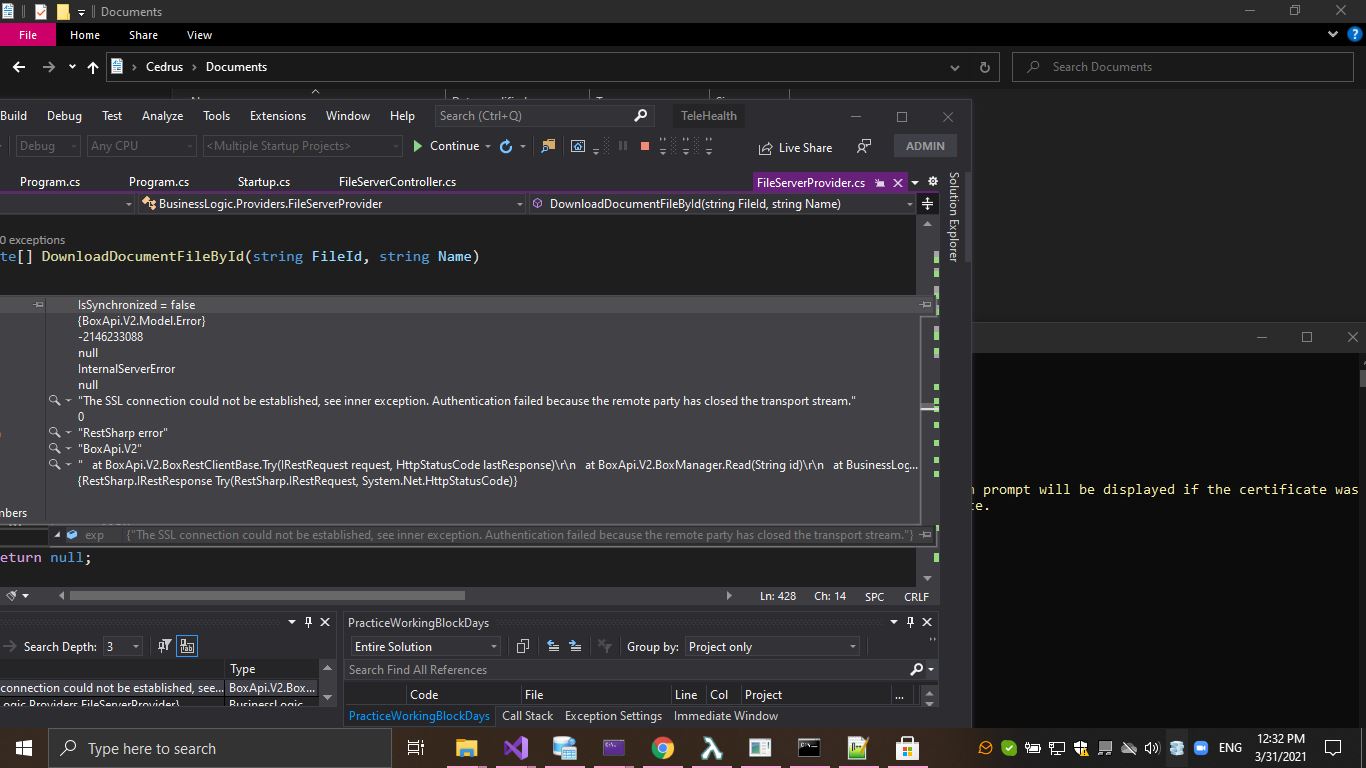This screenshot has height=768, width=1366.
Task: Switch to the Immediate Window tab
Action: 725,716
